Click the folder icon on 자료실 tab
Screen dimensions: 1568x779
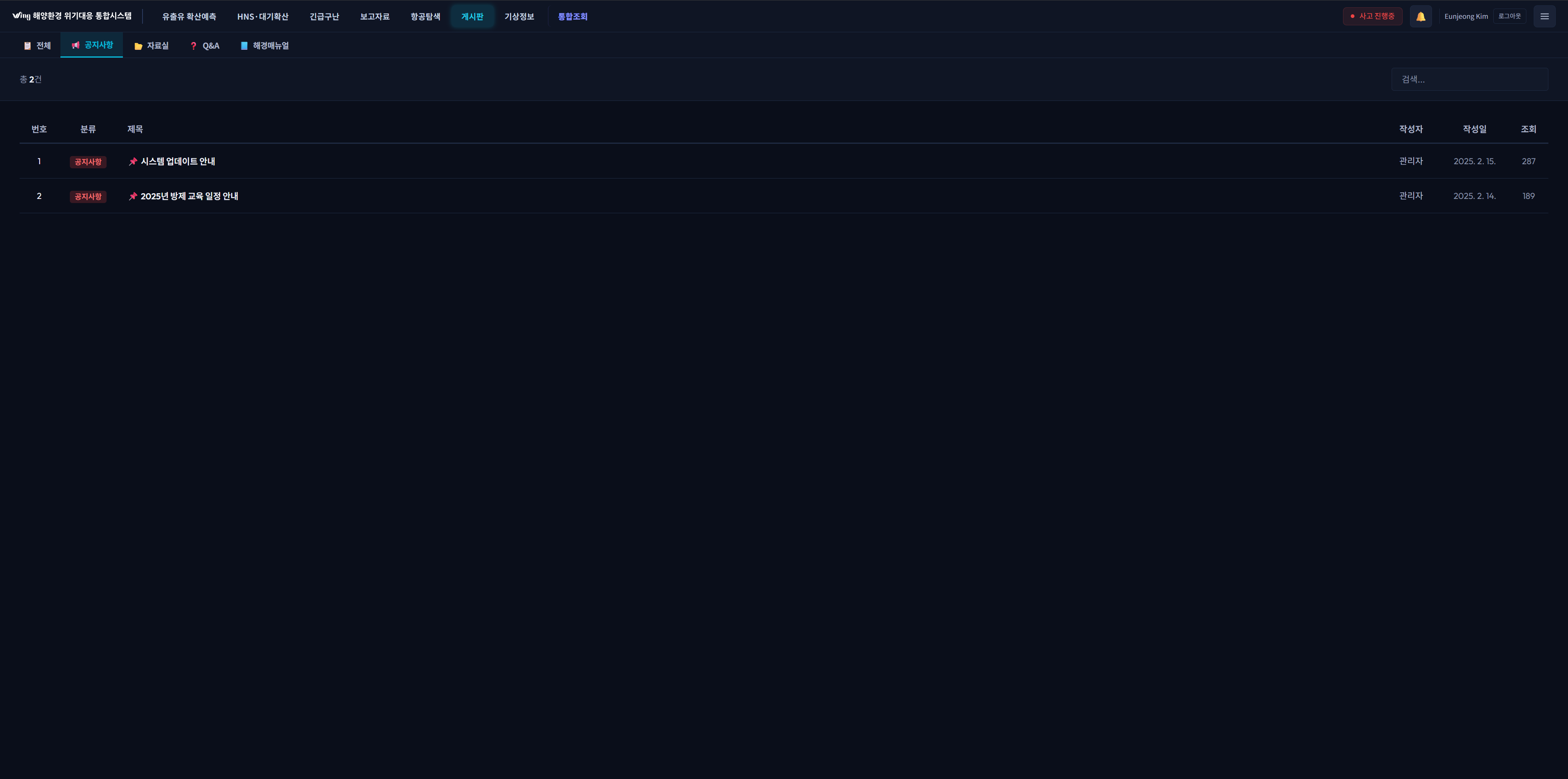(138, 46)
